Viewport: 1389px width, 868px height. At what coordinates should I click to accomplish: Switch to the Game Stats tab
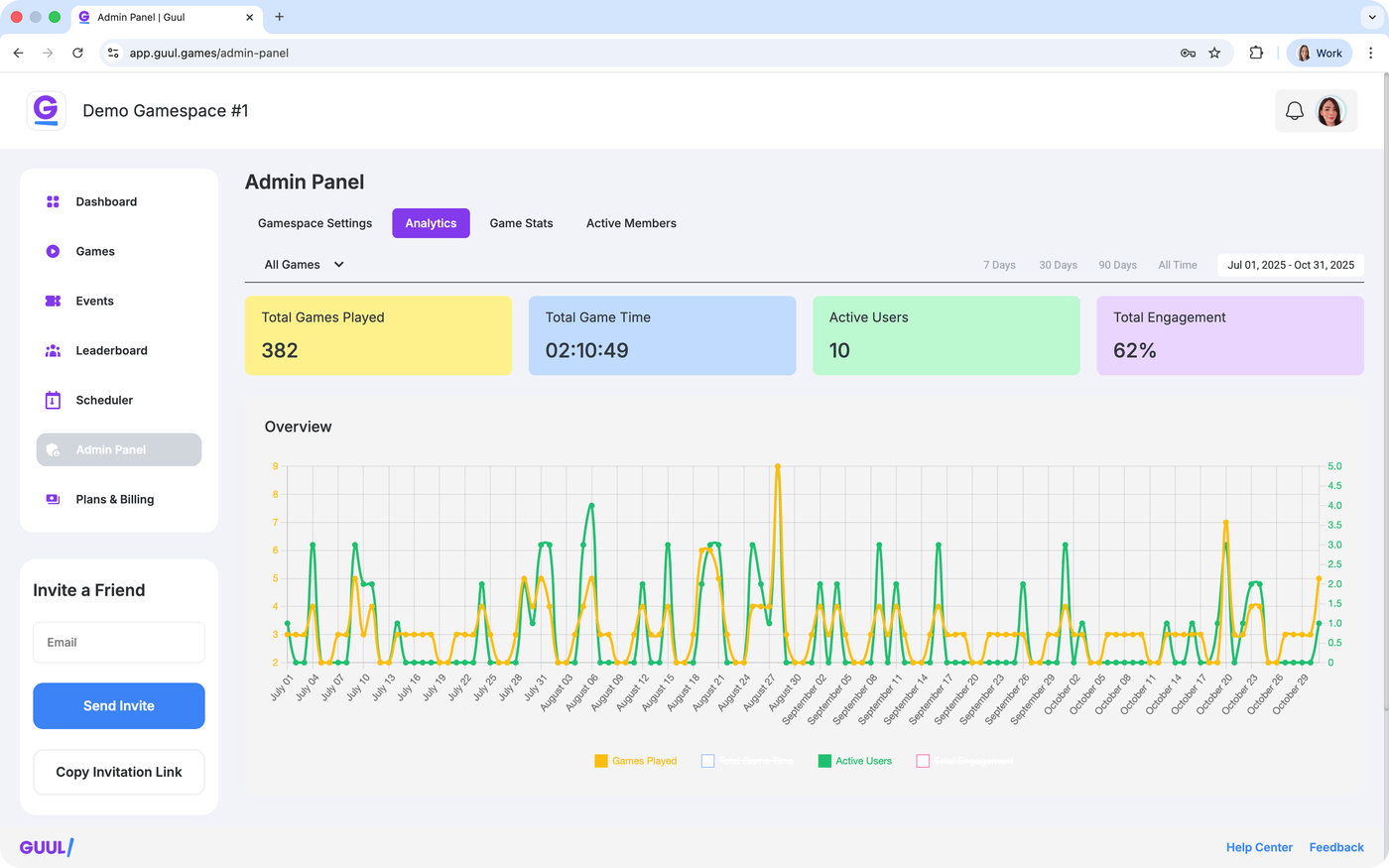point(521,223)
